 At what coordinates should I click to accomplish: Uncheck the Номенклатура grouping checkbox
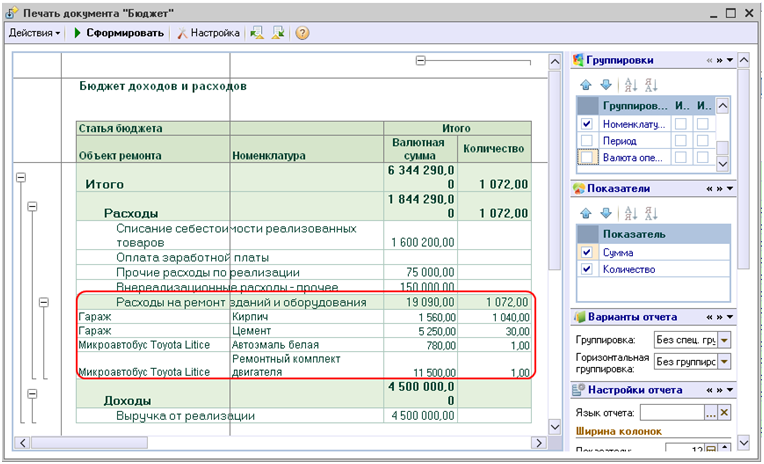click(588, 124)
